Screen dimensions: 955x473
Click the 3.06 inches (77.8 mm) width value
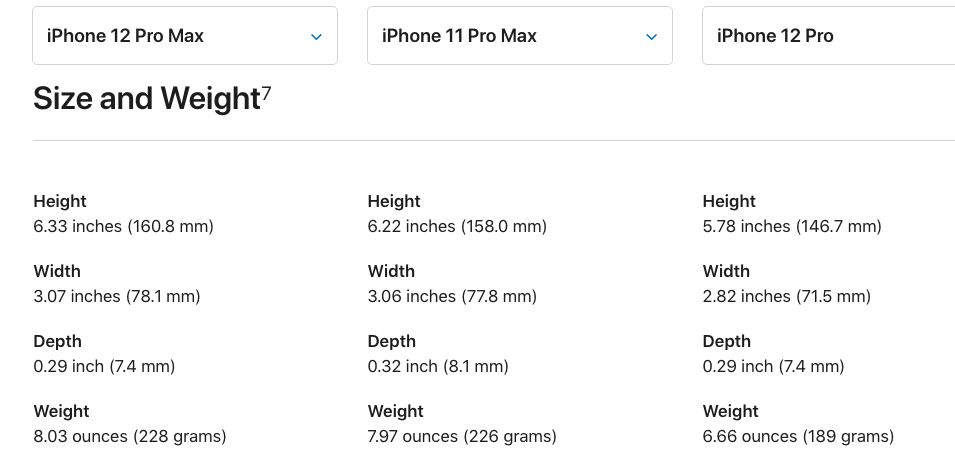(452, 296)
